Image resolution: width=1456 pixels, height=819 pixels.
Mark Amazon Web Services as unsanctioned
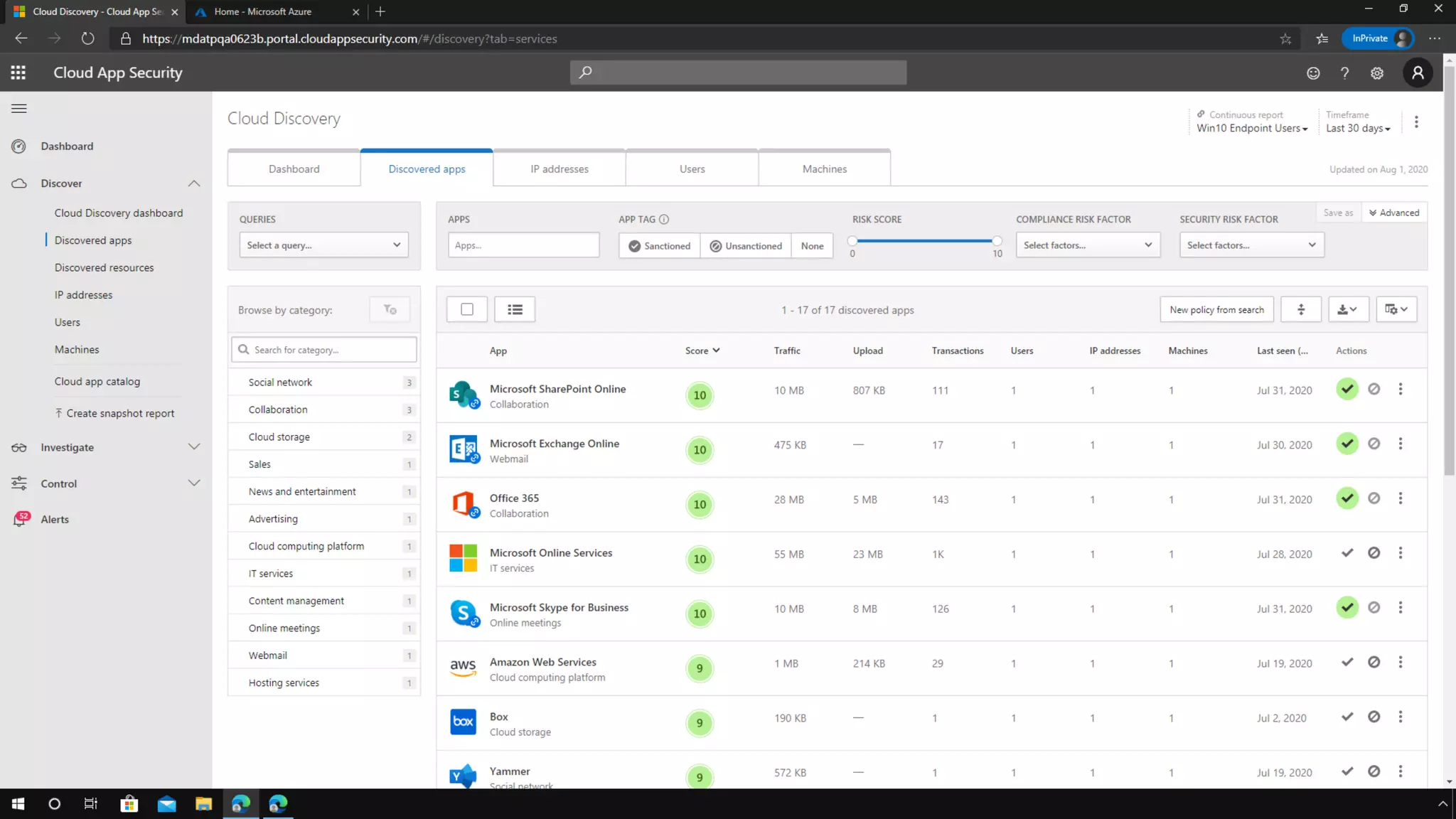point(1374,663)
